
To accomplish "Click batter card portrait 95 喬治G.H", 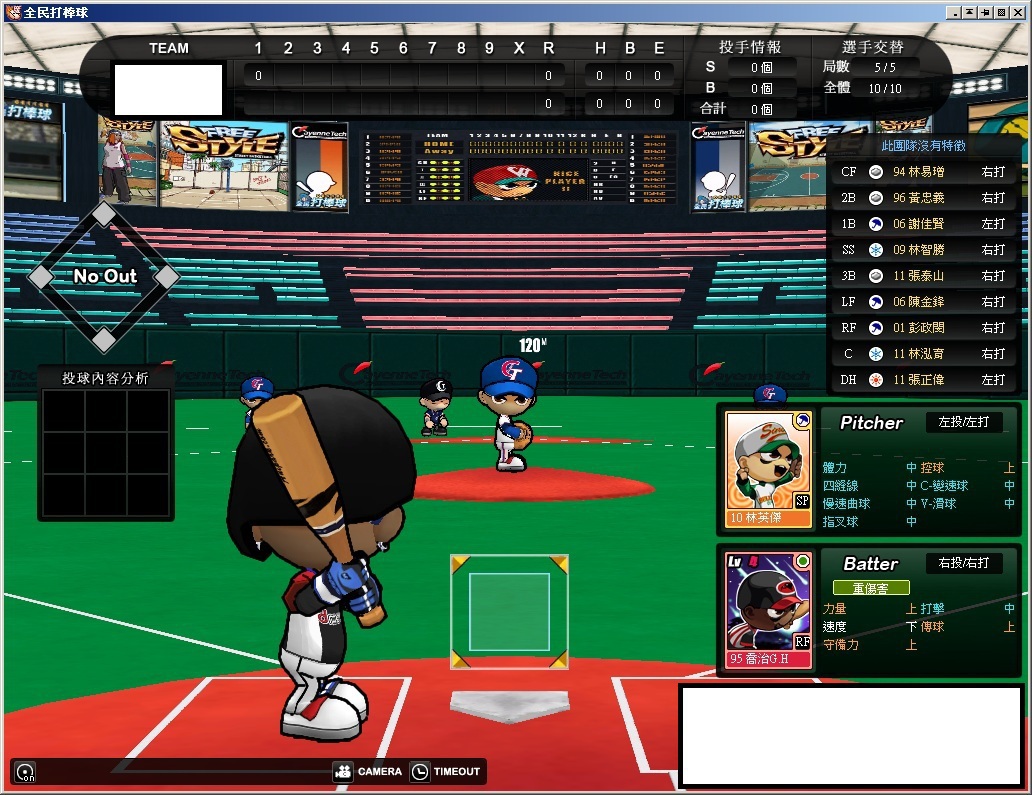I will tap(768, 610).
